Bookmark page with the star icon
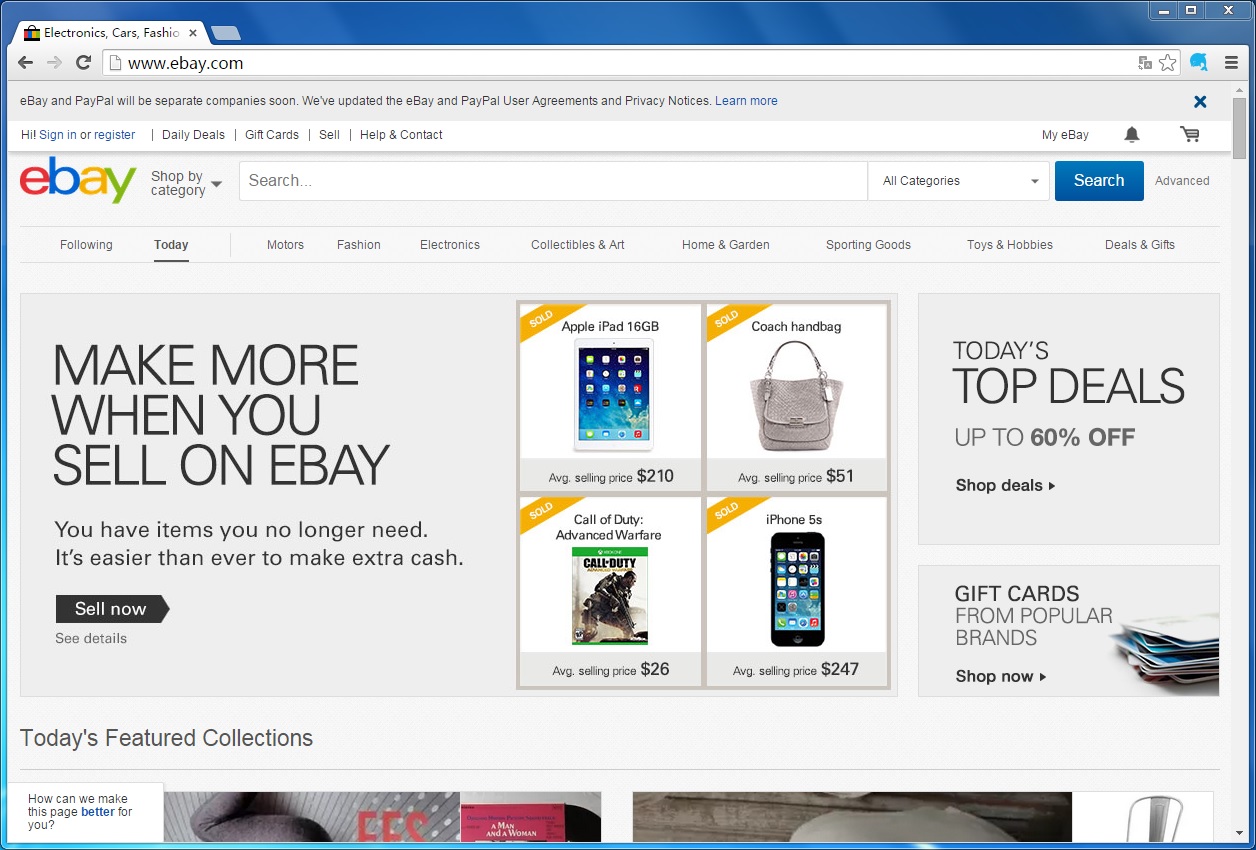 1167,63
